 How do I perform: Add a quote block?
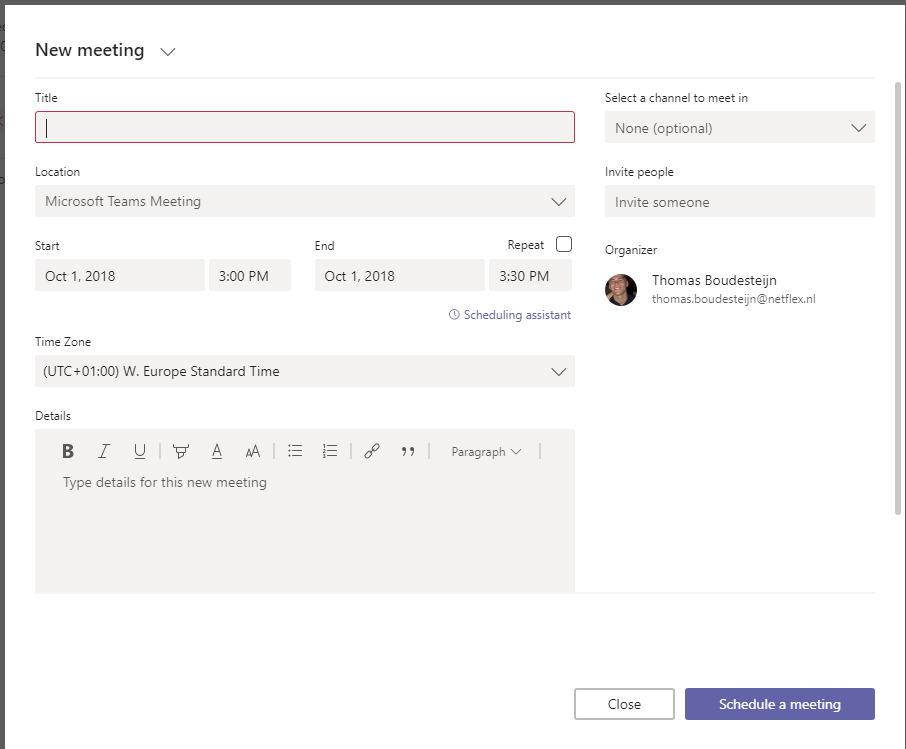(x=408, y=451)
